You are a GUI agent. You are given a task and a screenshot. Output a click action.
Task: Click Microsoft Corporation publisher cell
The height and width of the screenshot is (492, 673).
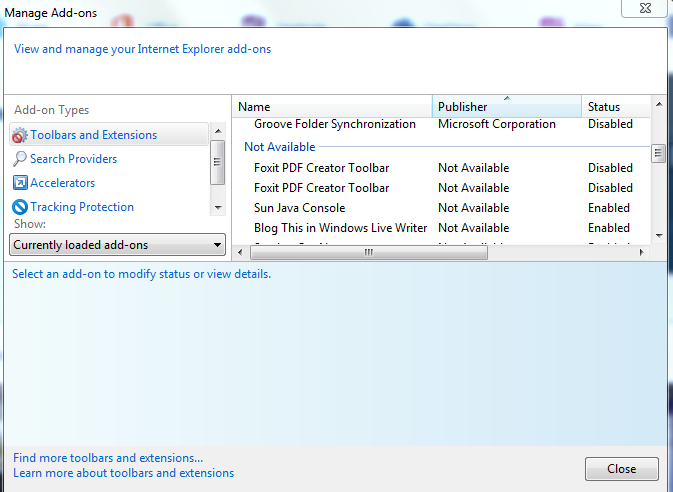click(x=497, y=124)
